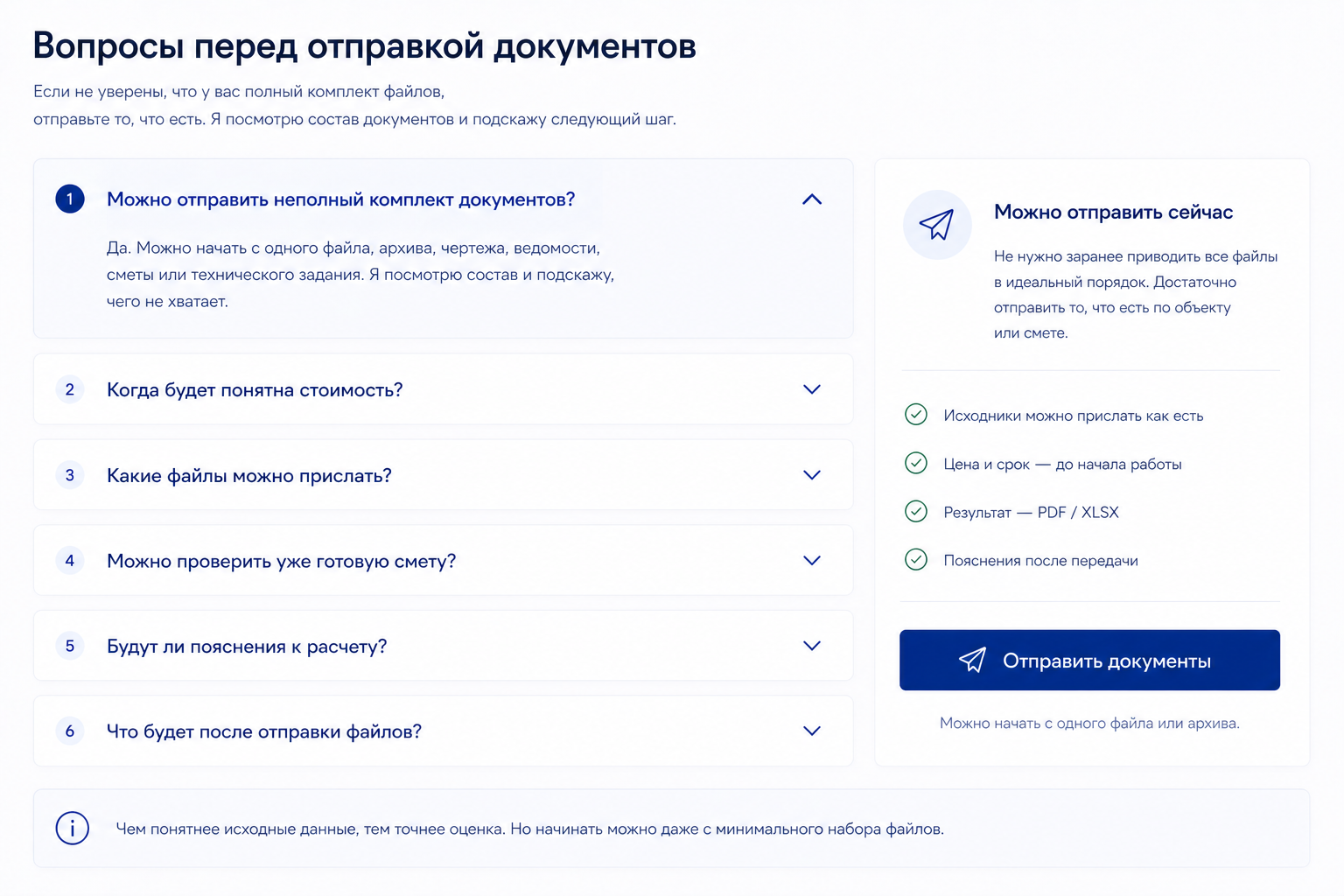The image size is (1344, 896).
Task: Click the checkmark icon next to "Исходники можно прислать как есть"
Action: pyautogui.click(x=916, y=414)
